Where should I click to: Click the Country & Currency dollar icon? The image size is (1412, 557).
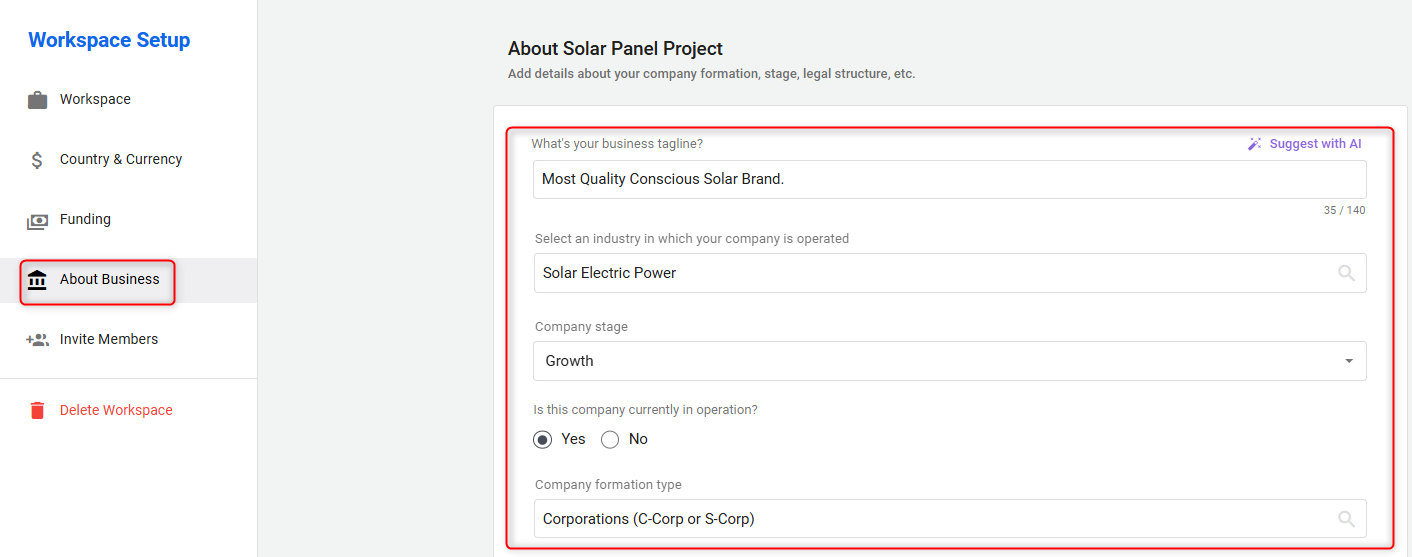(x=37, y=160)
